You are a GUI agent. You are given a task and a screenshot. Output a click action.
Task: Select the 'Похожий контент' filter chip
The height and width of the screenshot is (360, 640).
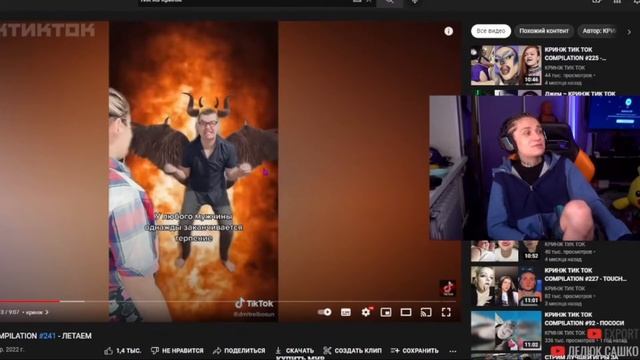coord(544,31)
